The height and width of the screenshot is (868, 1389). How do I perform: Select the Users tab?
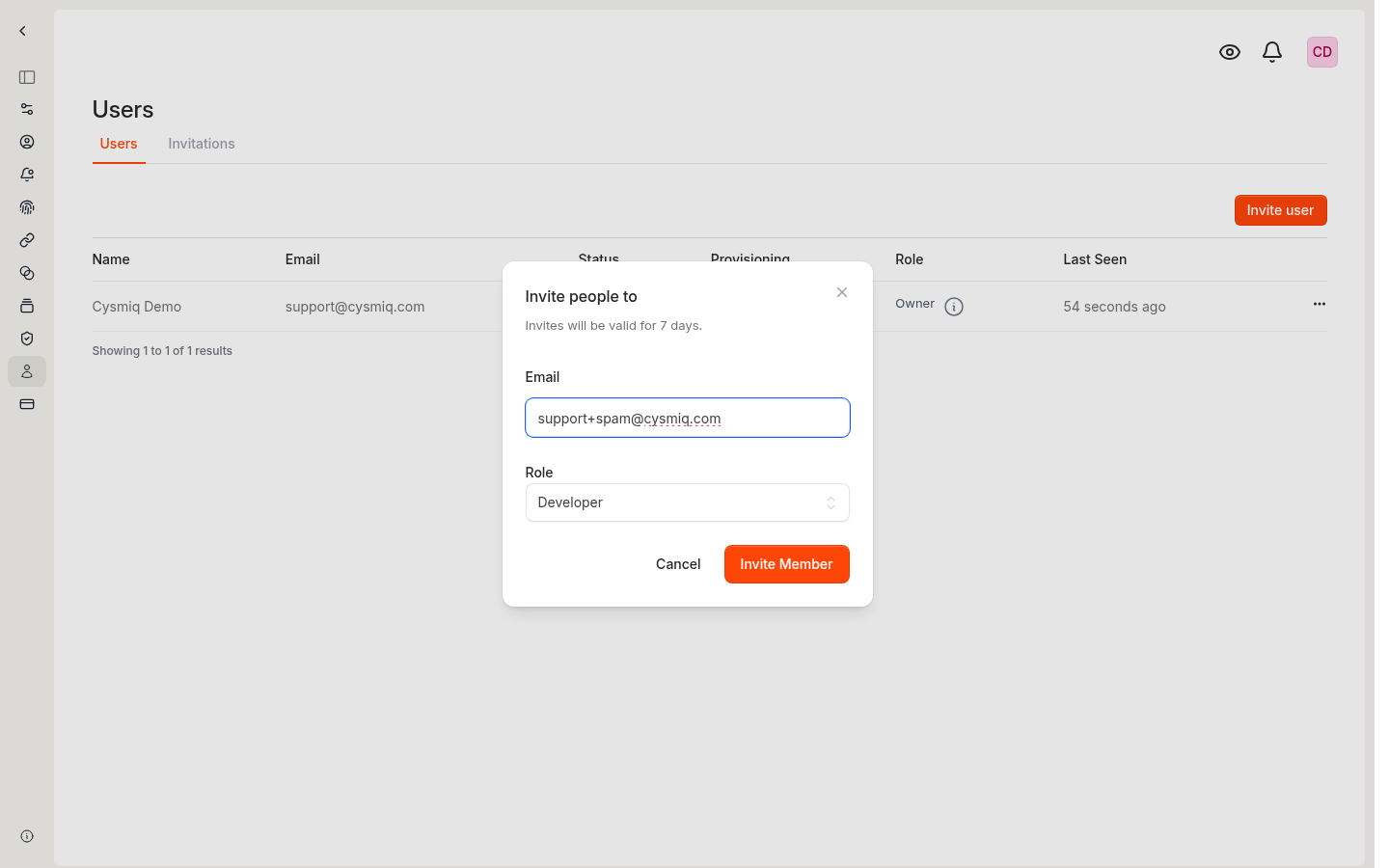tap(118, 143)
